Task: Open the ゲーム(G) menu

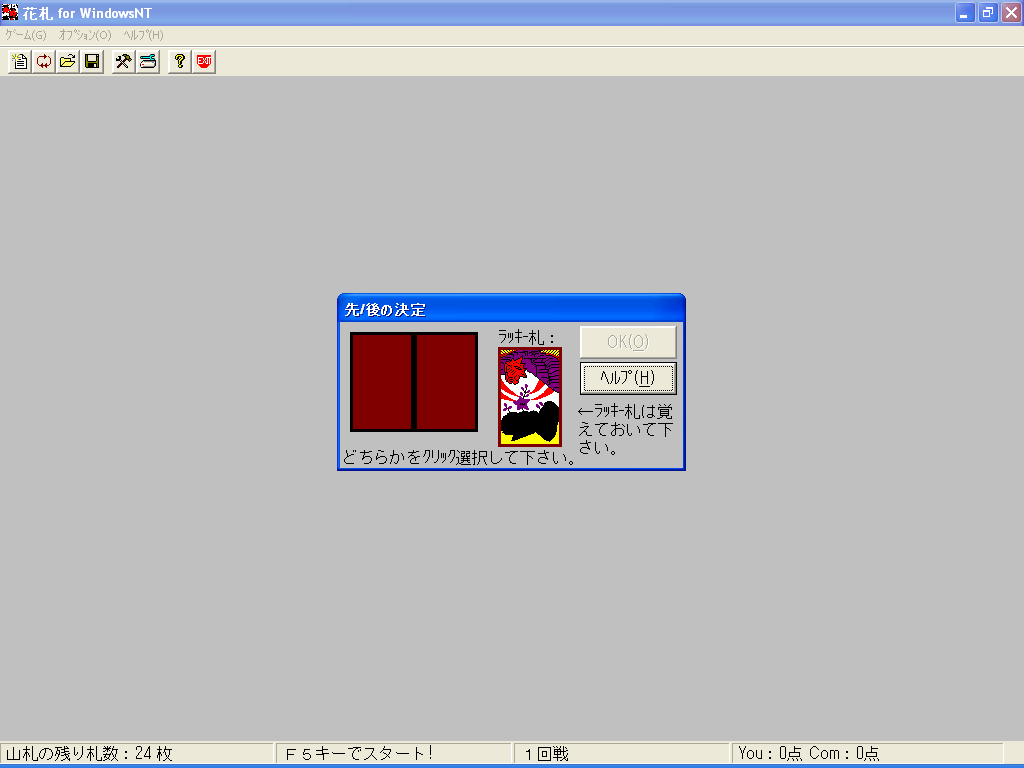Action: pyautogui.click(x=26, y=35)
